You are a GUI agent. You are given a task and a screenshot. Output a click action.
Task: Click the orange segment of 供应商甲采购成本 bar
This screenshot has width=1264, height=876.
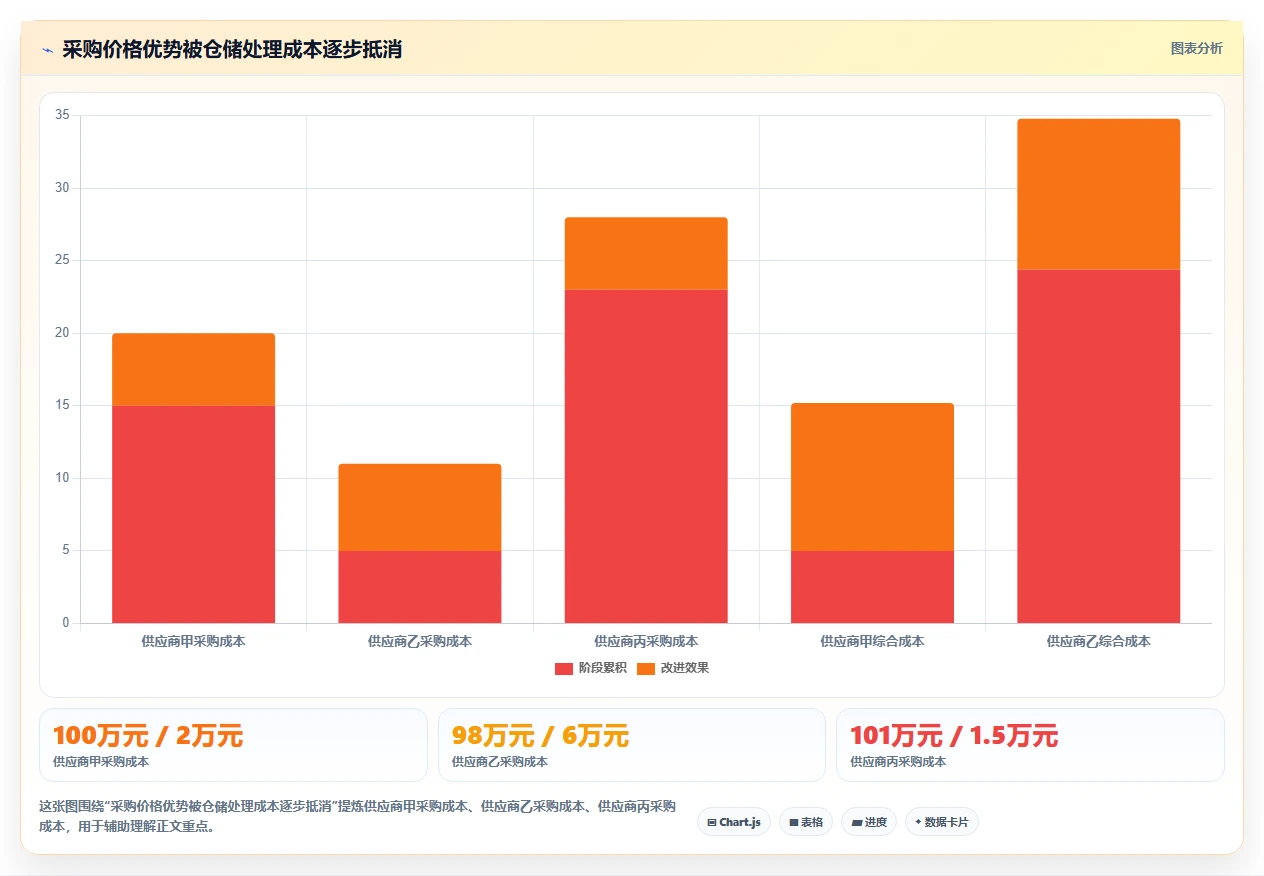[193, 370]
